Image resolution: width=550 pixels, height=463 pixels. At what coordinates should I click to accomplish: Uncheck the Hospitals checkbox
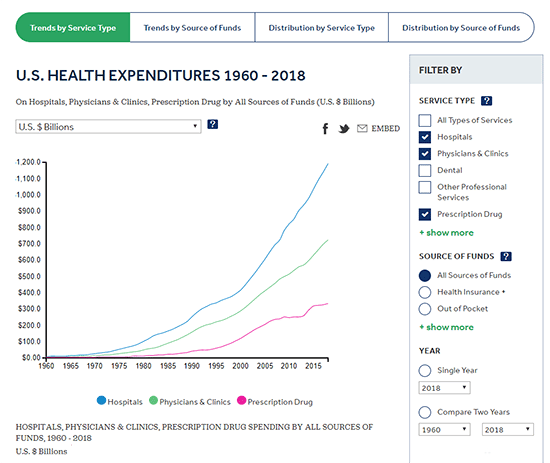pyautogui.click(x=425, y=137)
